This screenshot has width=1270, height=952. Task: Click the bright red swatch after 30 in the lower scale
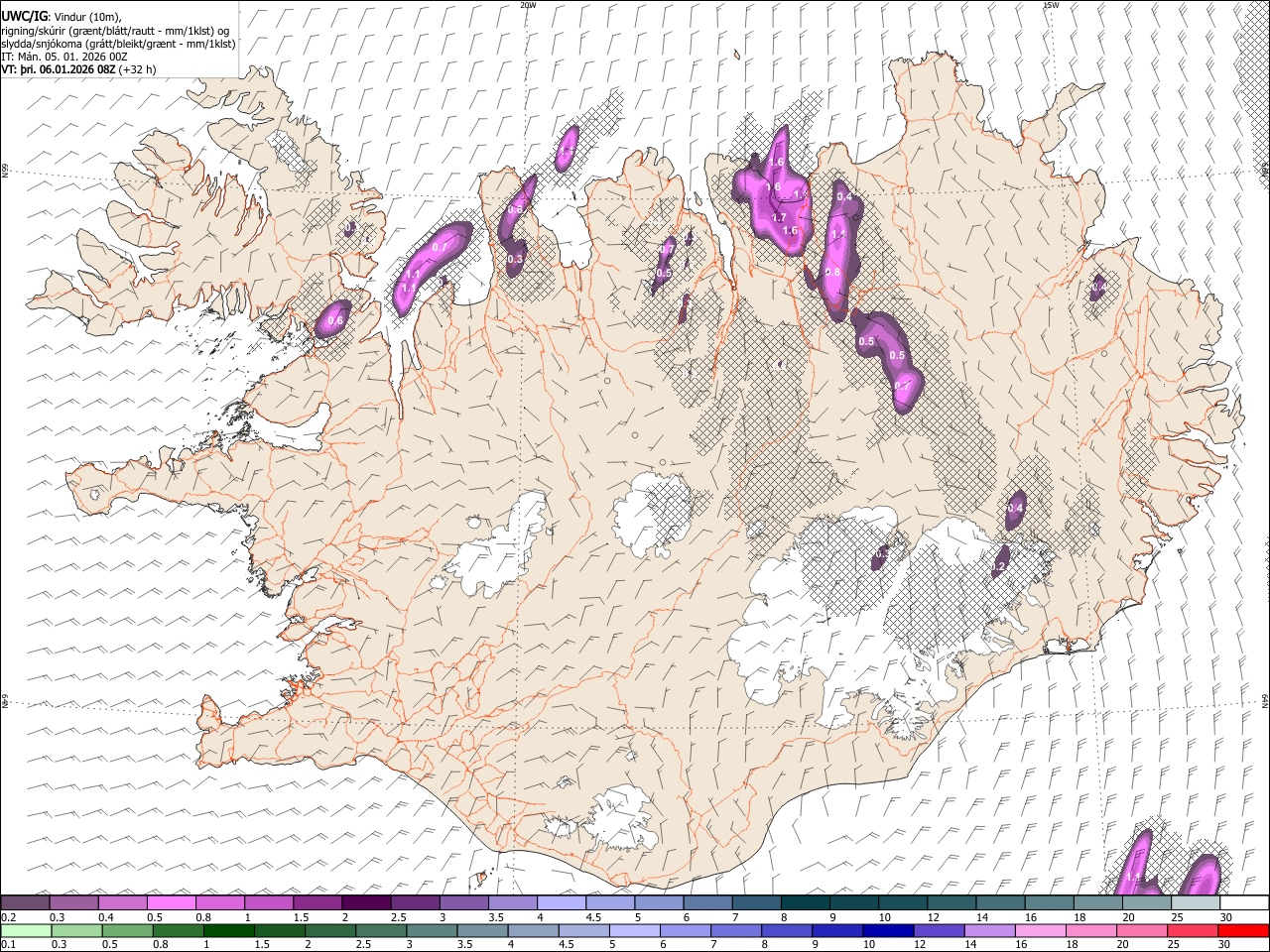[1243, 930]
